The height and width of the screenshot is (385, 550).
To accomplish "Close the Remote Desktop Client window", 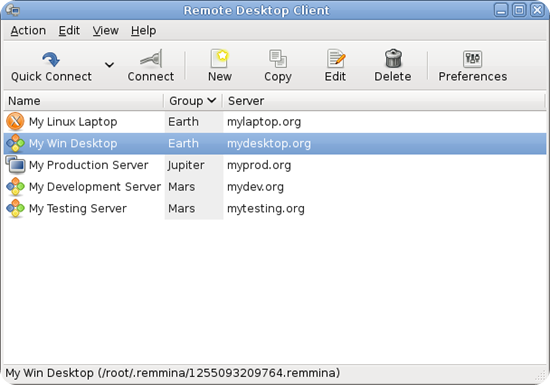I will pyautogui.click(x=537, y=10).
